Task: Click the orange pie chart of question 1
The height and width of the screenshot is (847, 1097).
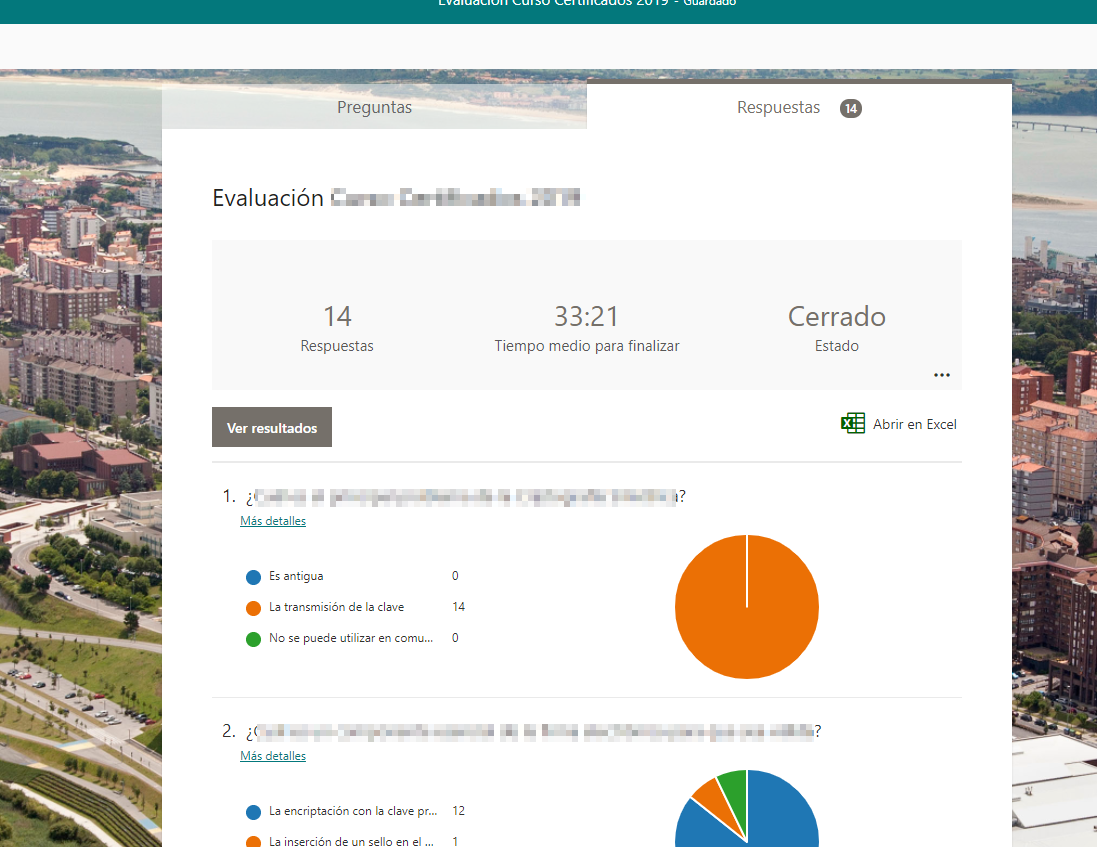Action: tap(746, 606)
